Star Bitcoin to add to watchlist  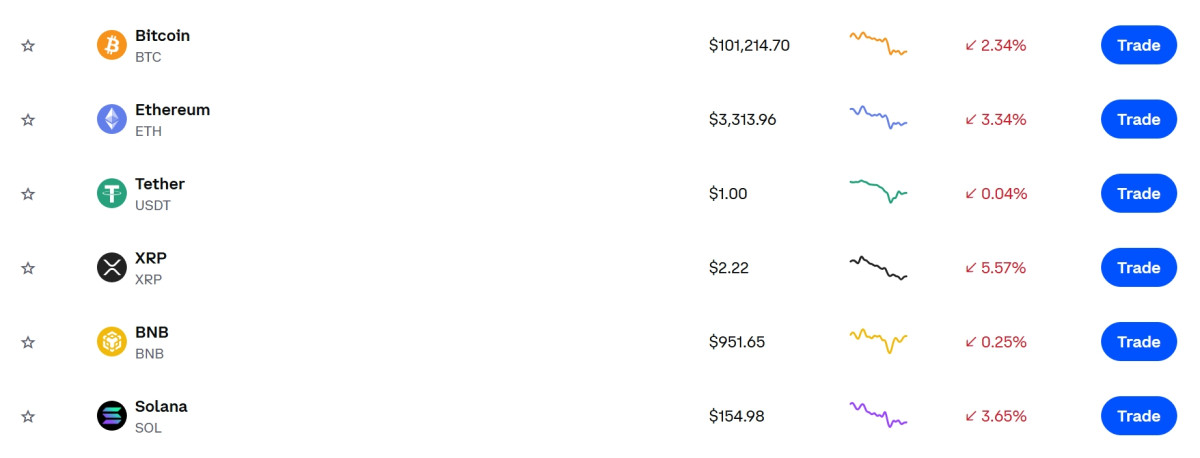pos(28,46)
